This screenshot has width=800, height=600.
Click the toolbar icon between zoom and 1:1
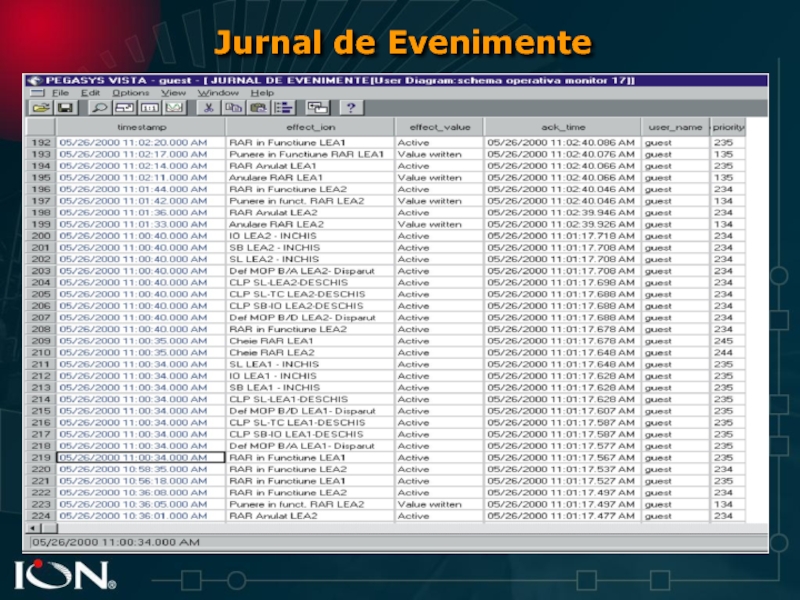[124, 108]
